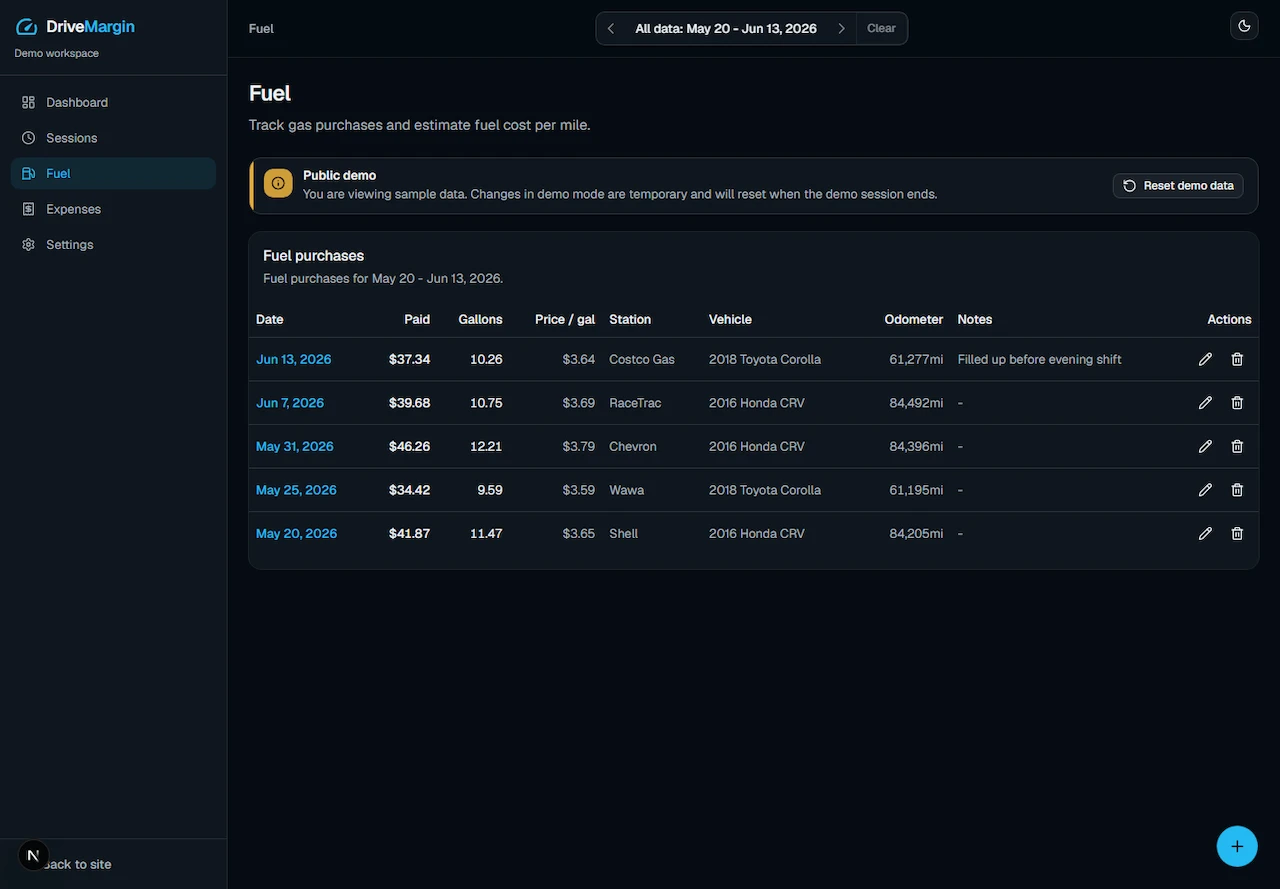Edit the May 25, 2026 Wawa purchase
Screen dimensions: 1280x889
tap(1205, 490)
